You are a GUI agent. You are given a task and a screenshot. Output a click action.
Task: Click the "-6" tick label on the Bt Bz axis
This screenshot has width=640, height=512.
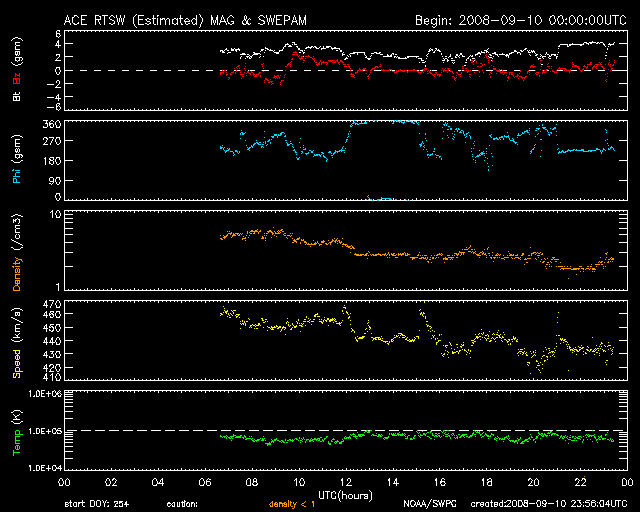pyautogui.click(x=54, y=107)
